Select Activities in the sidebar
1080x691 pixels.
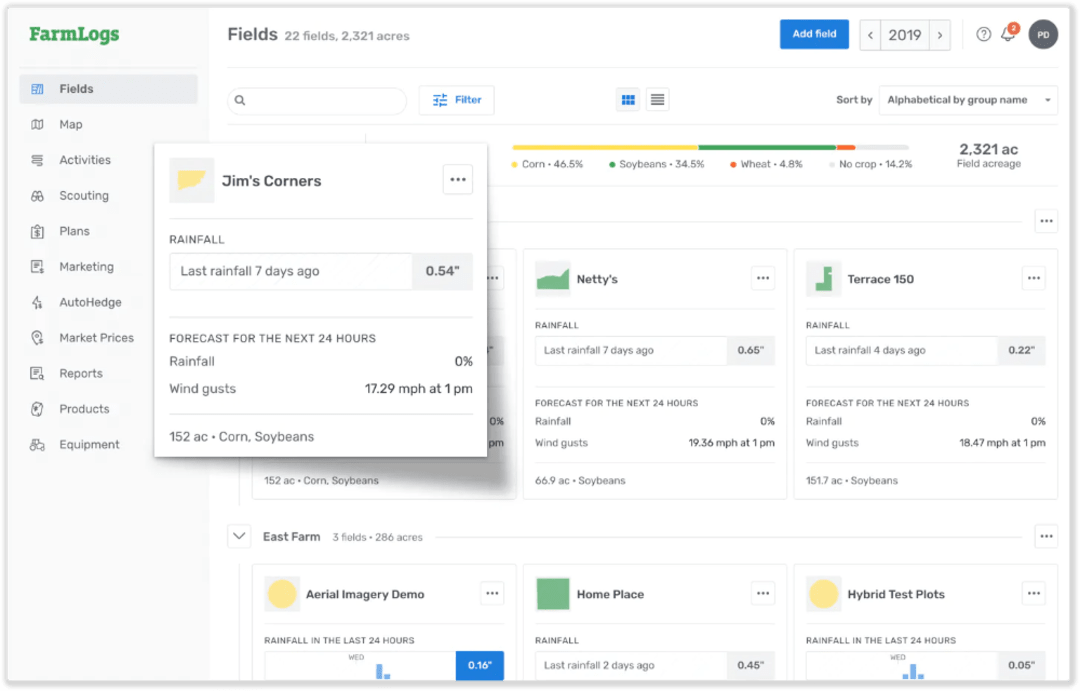tap(81, 159)
